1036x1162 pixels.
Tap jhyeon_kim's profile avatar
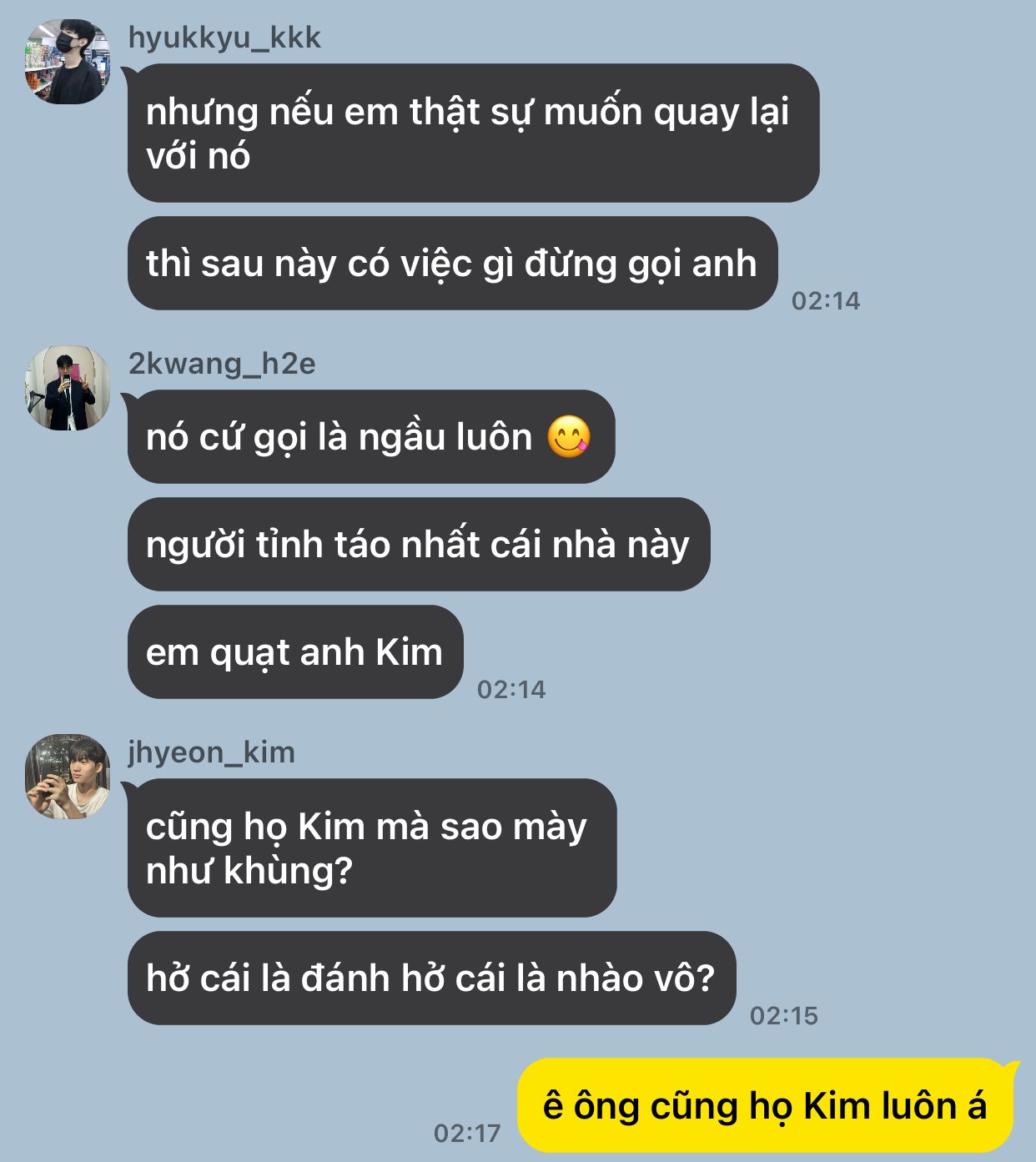pyautogui.click(x=68, y=777)
